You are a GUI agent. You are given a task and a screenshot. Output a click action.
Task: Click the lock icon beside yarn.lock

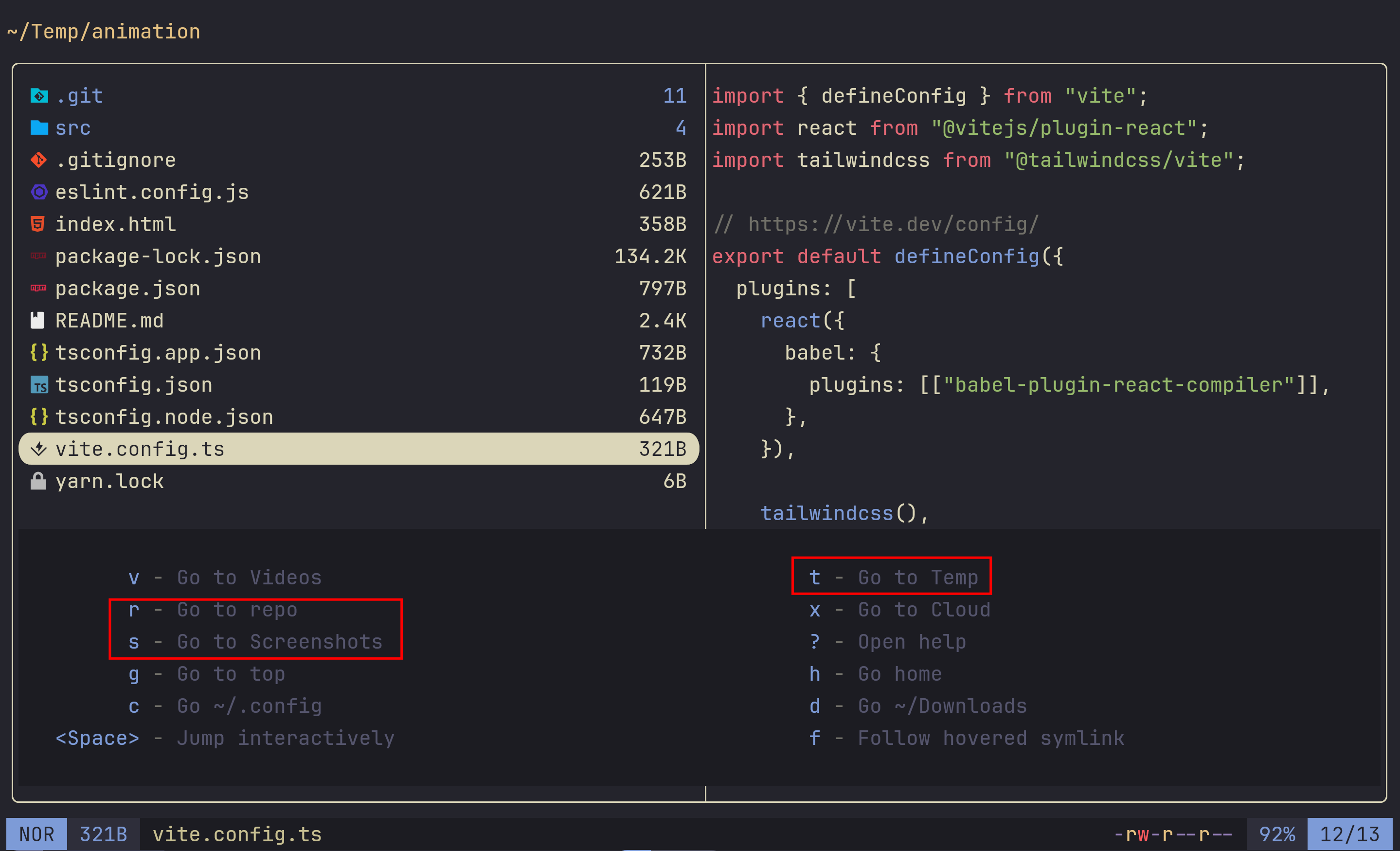[x=38, y=481]
